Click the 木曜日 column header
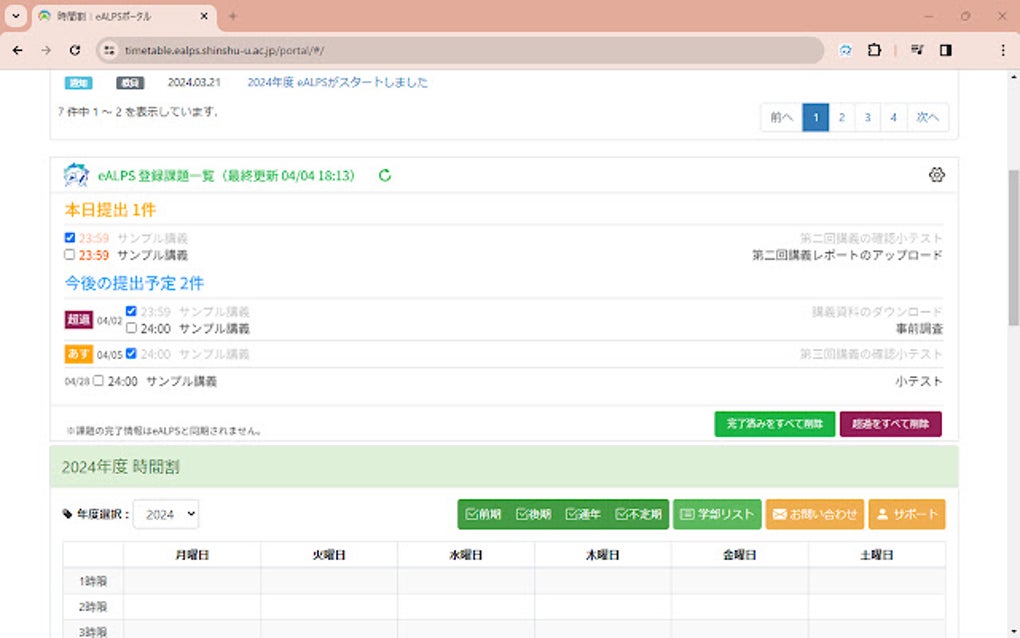1020x638 pixels. click(602, 555)
